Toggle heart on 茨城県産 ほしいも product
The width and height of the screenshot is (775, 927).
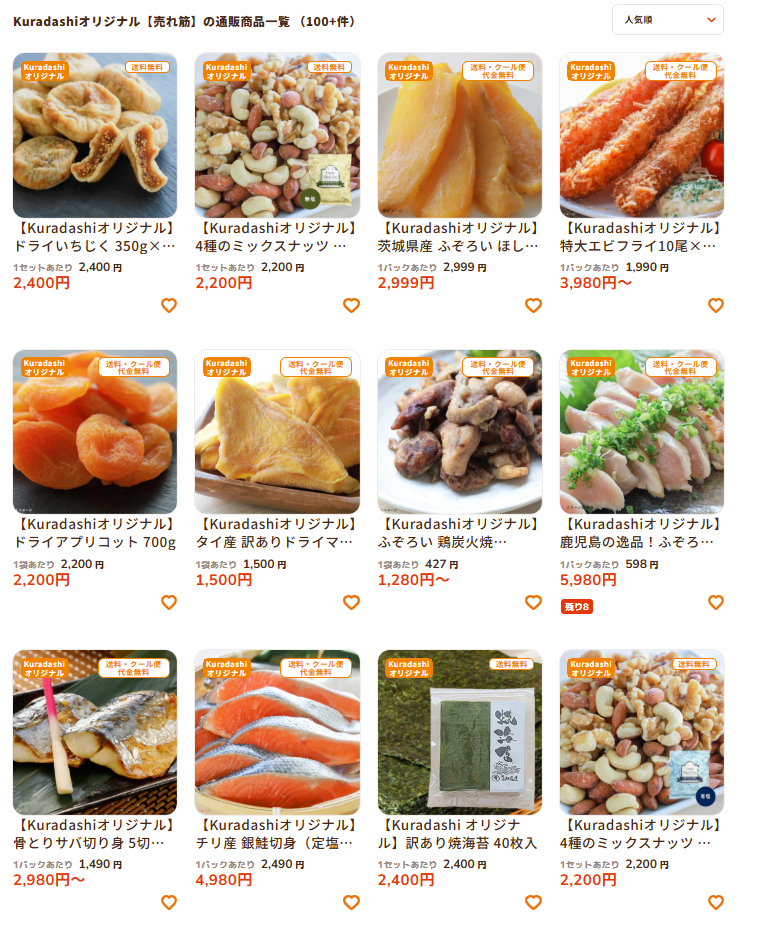pyautogui.click(x=533, y=306)
